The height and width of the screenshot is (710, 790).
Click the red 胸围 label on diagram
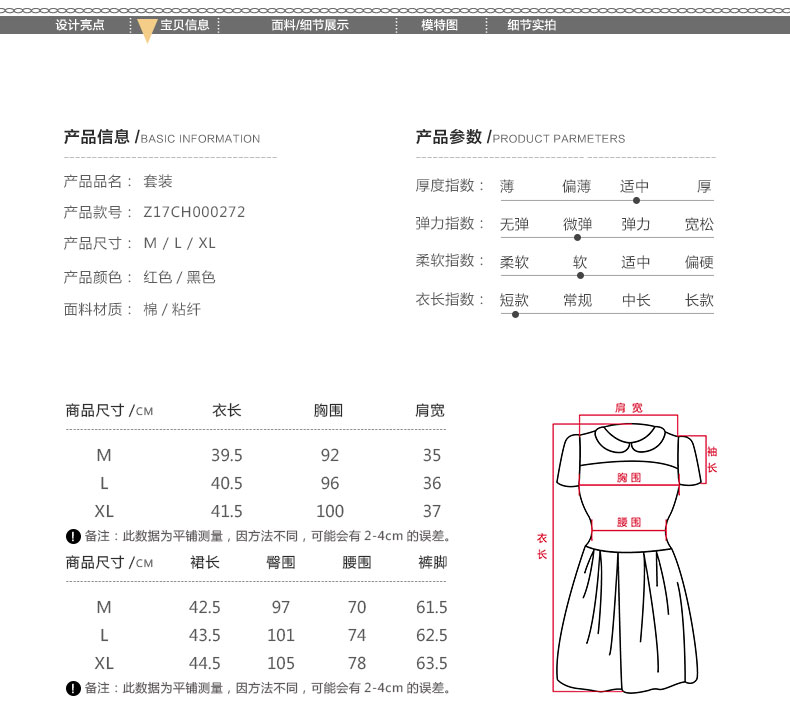(x=629, y=477)
